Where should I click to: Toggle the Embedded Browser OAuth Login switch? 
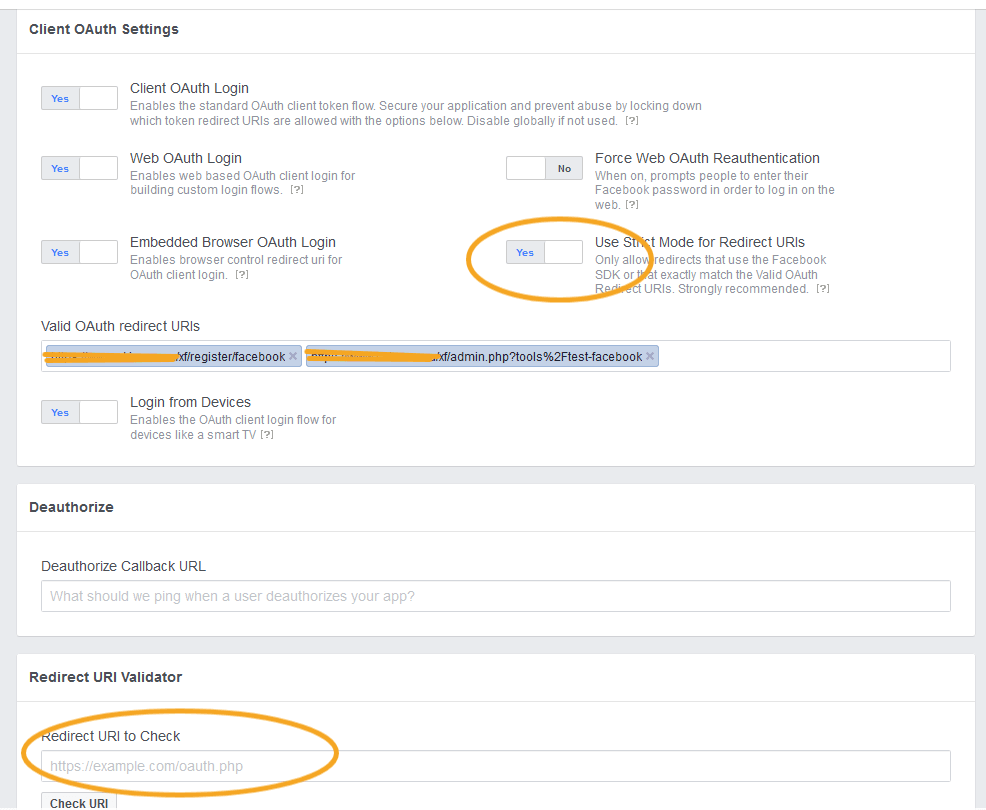(79, 252)
